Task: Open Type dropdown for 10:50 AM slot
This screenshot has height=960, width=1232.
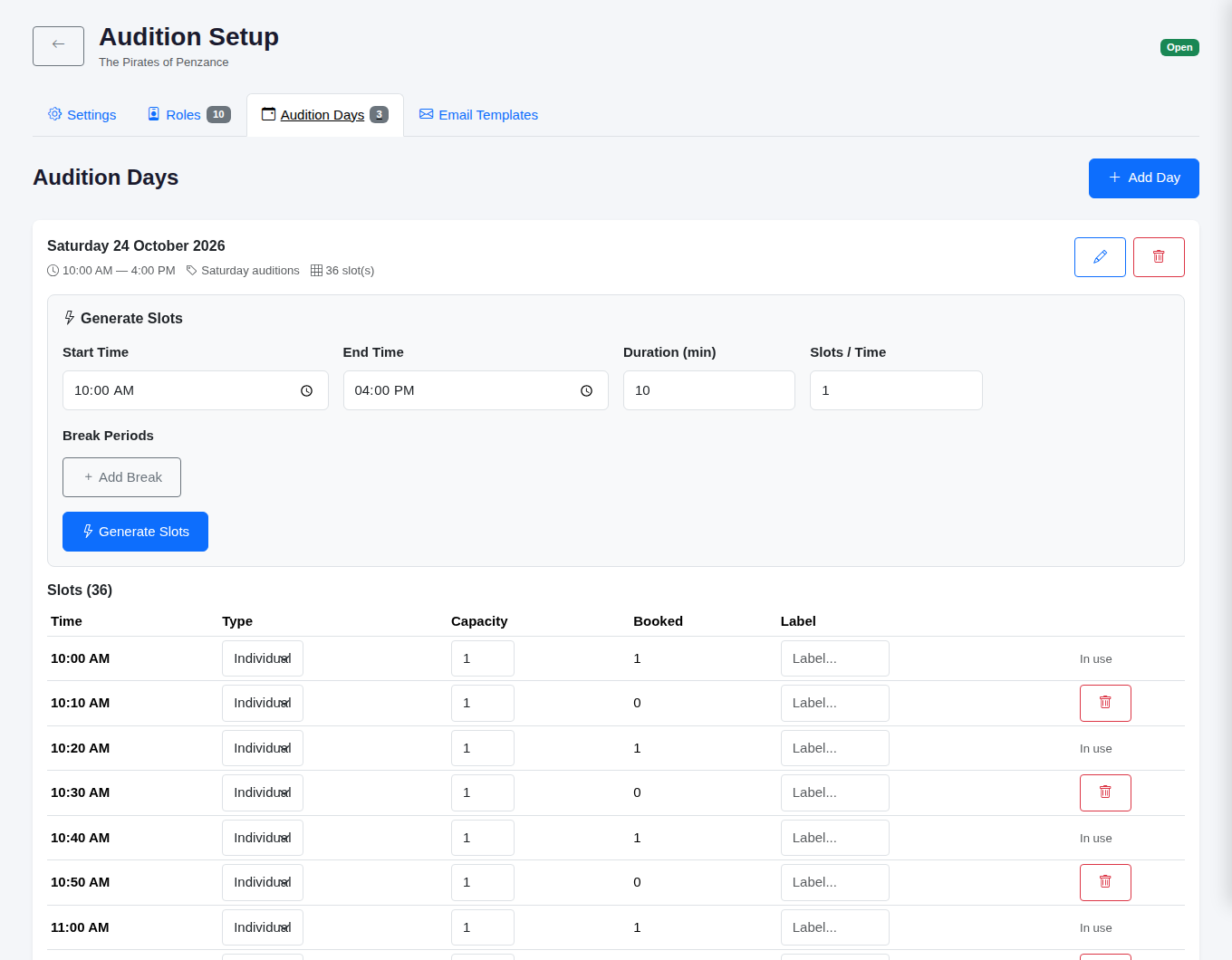Action: coord(263,882)
